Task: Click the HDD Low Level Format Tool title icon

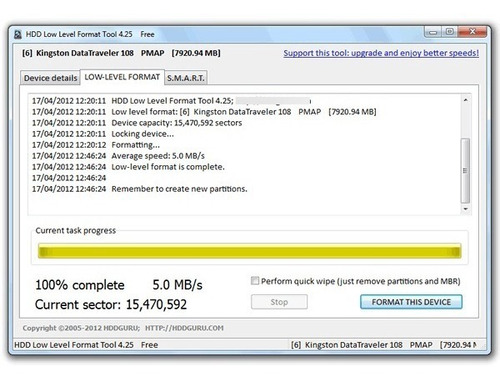Action: click(18, 34)
